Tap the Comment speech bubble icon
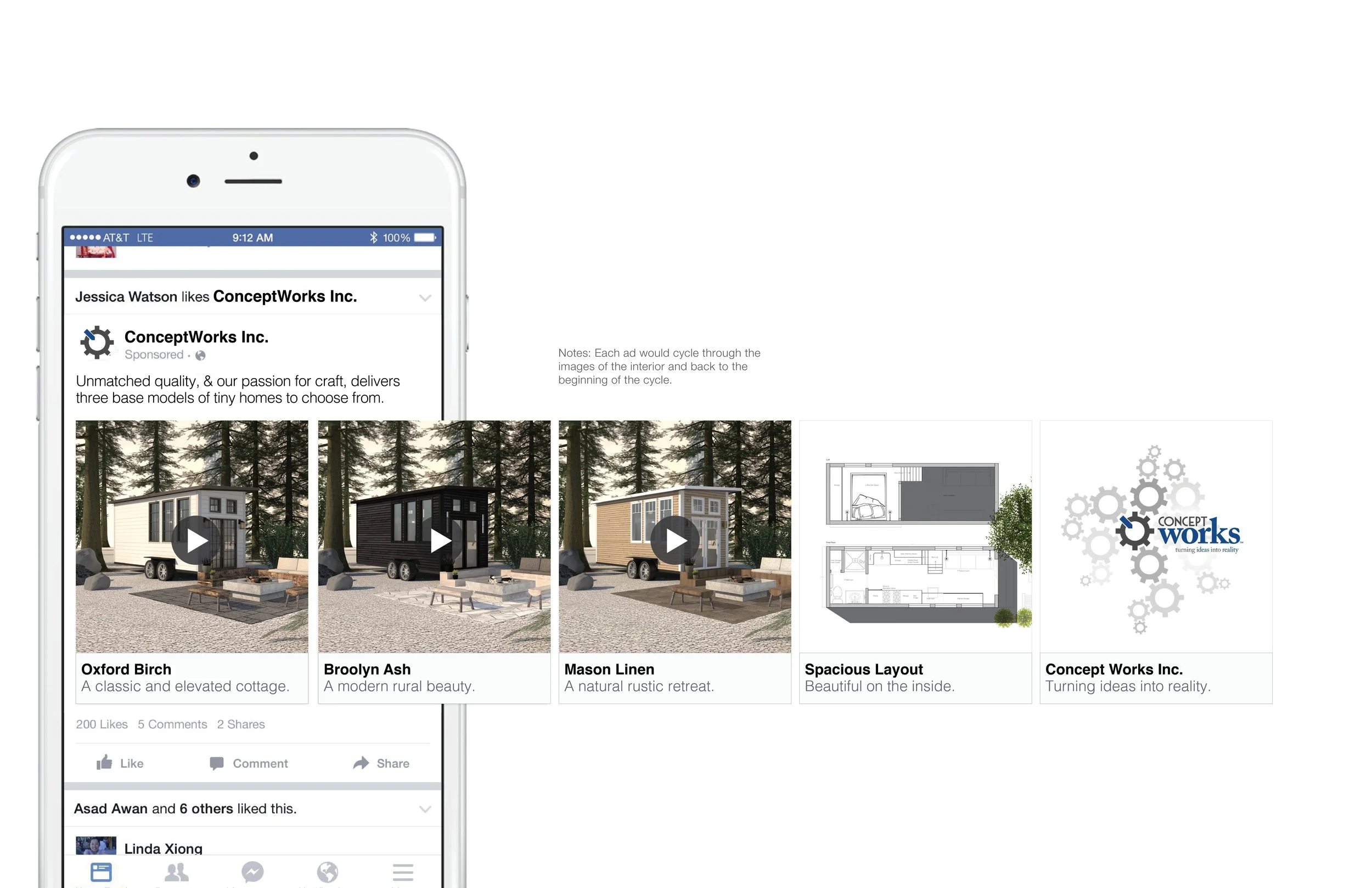This screenshot has height=888, width=1372. (x=217, y=763)
